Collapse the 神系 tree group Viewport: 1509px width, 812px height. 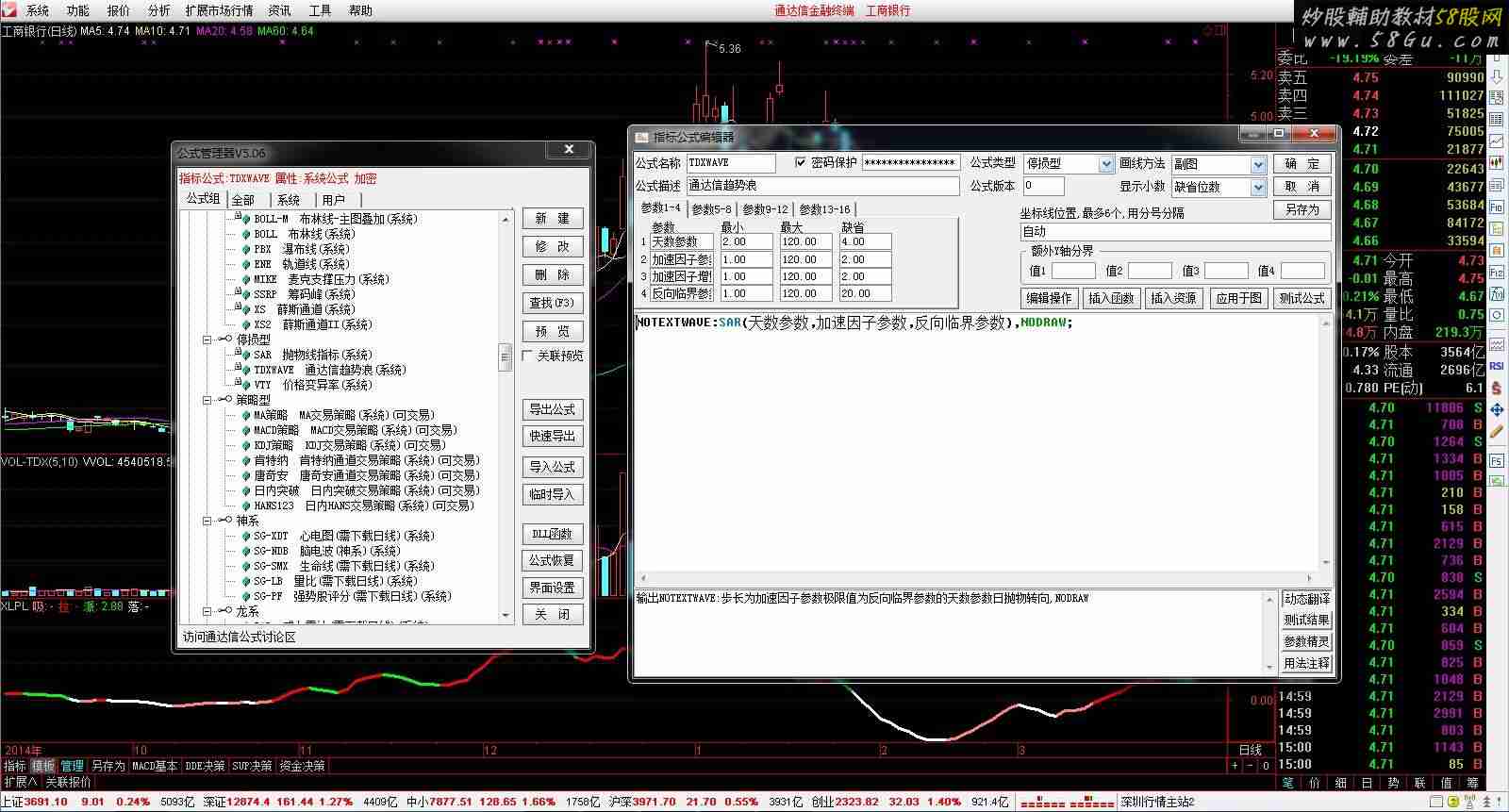point(207,521)
